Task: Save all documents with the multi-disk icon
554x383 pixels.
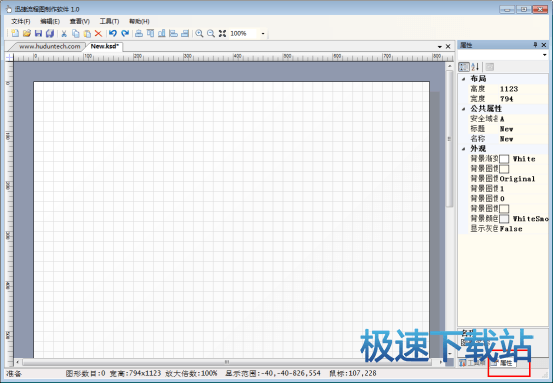Action: pyautogui.click(x=50, y=34)
